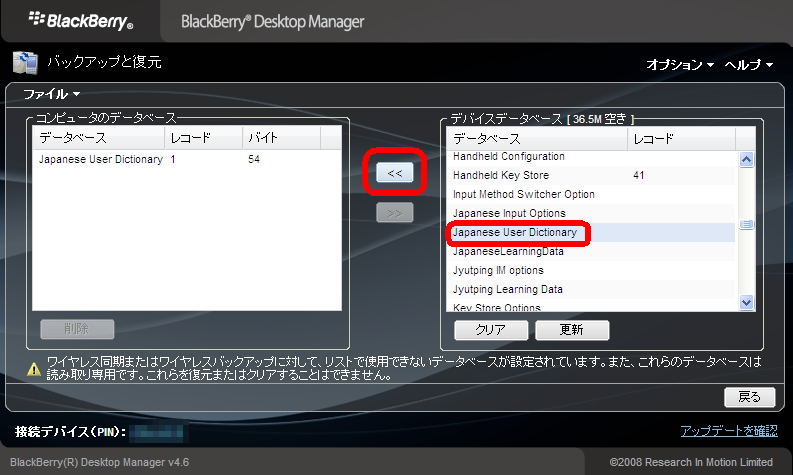Click the 戻る button
Viewport: 793px width, 475px height.
pos(750,397)
